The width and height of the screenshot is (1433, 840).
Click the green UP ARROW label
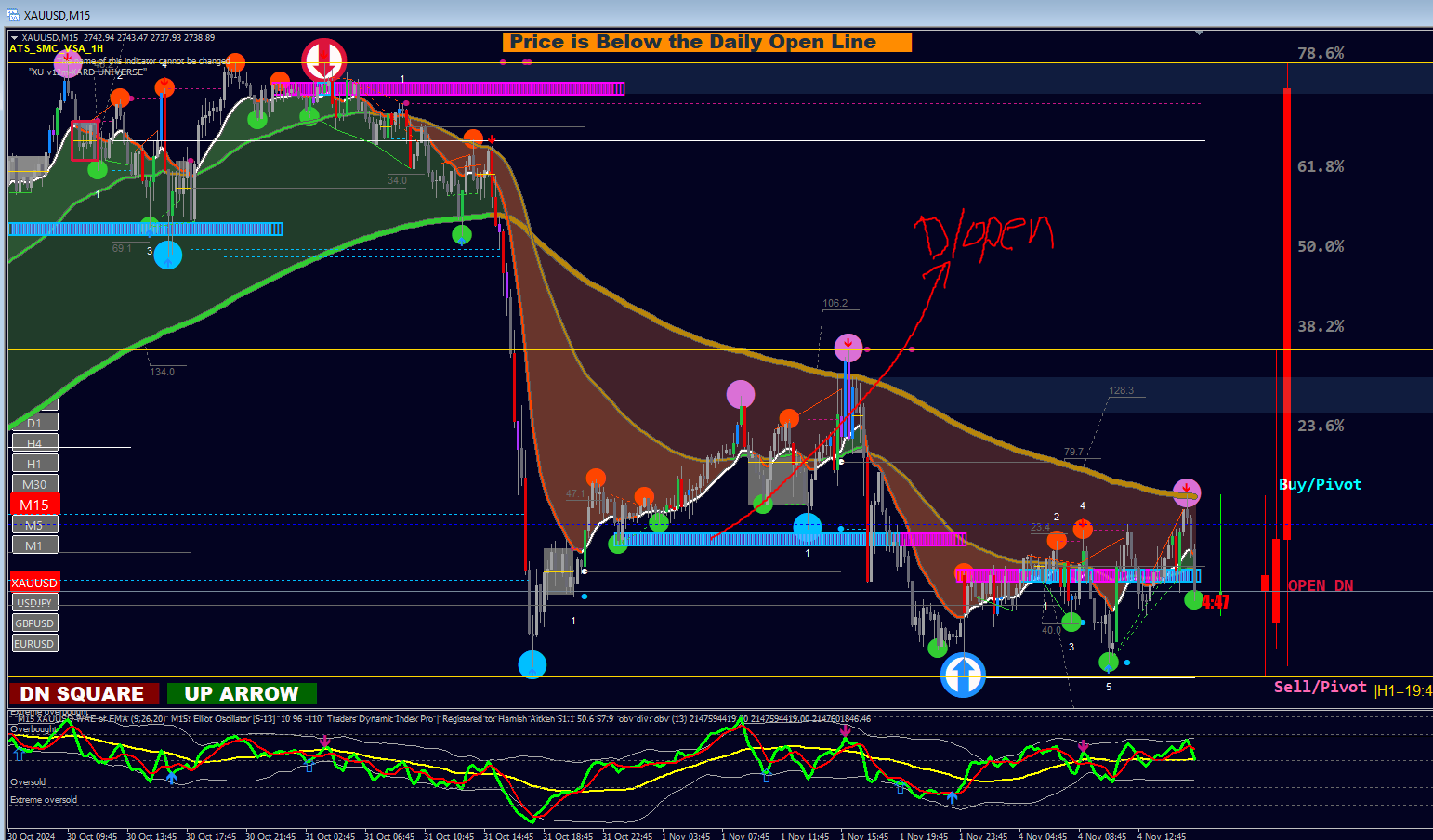(242, 694)
